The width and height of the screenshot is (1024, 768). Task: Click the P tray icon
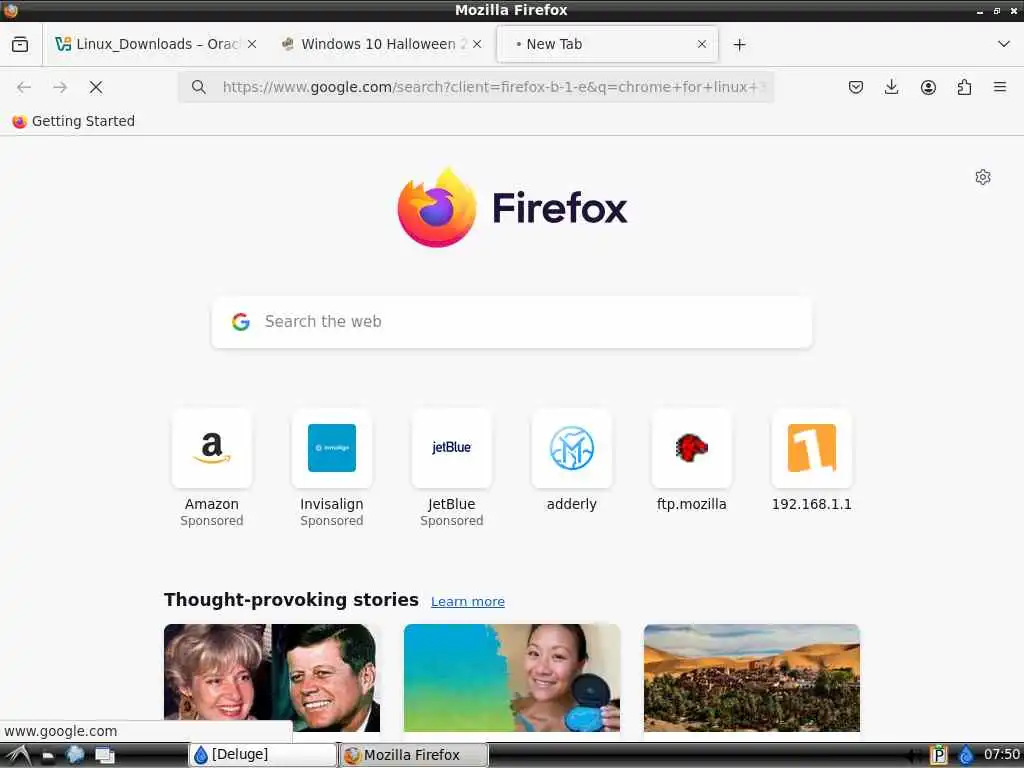[938, 755]
